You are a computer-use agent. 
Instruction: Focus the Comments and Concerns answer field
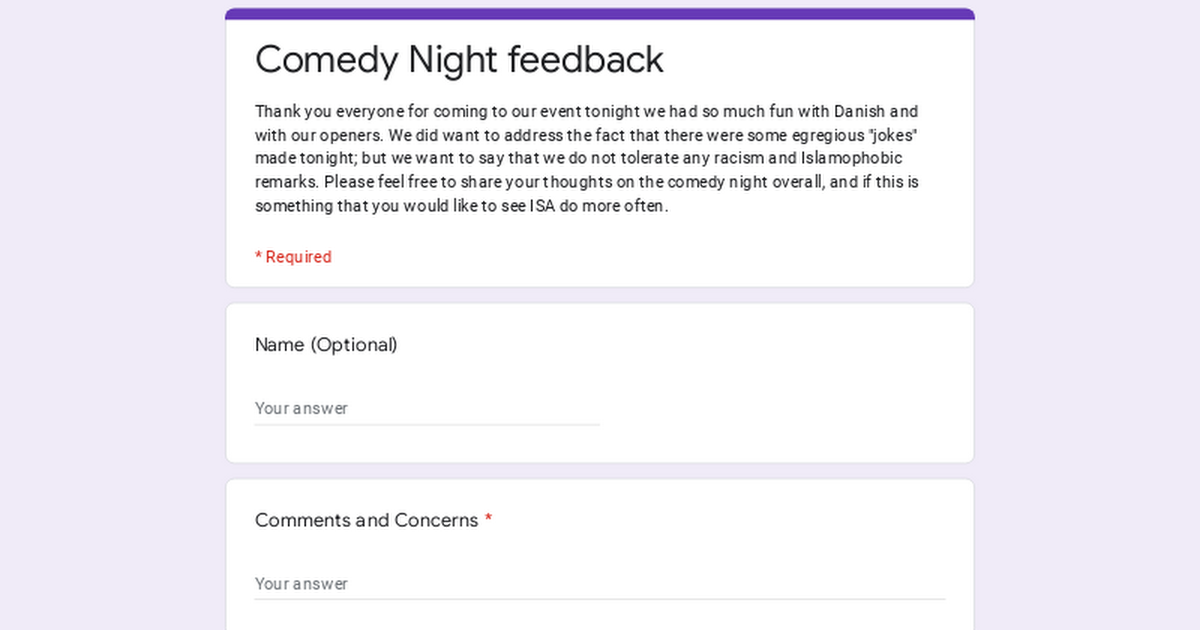tap(600, 584)
